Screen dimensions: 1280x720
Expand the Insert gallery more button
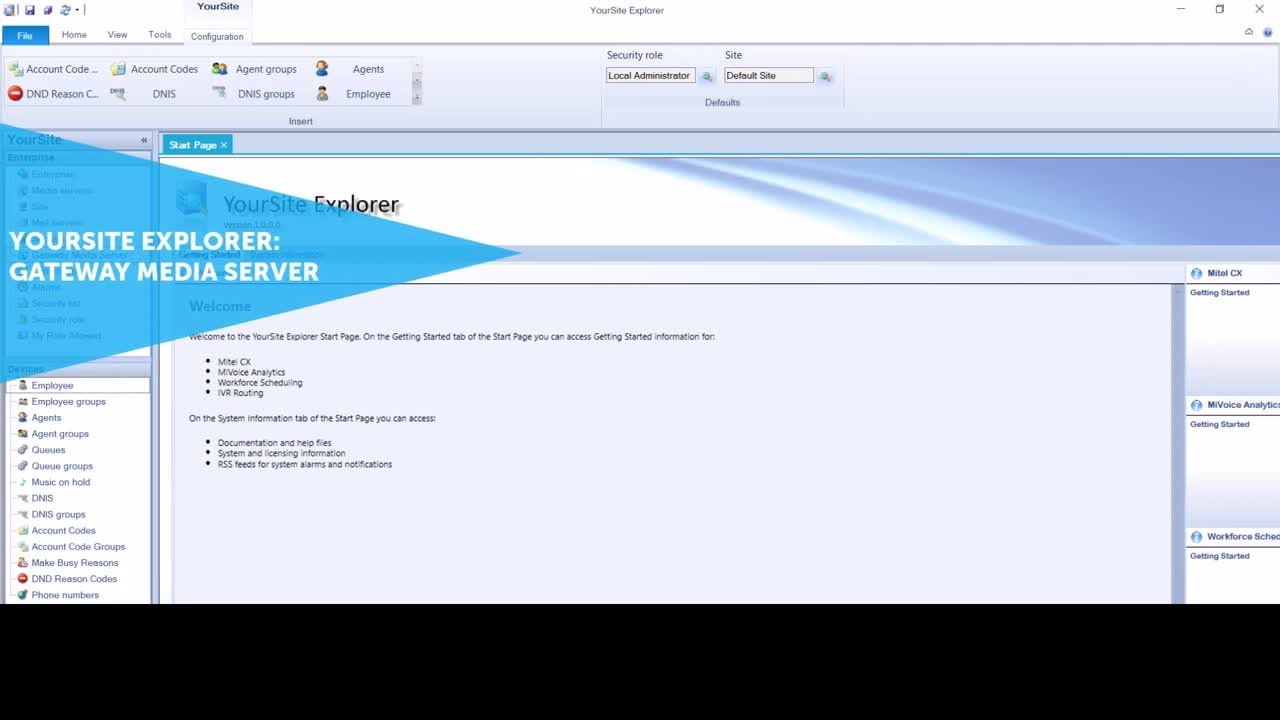[x=417, y=98]
